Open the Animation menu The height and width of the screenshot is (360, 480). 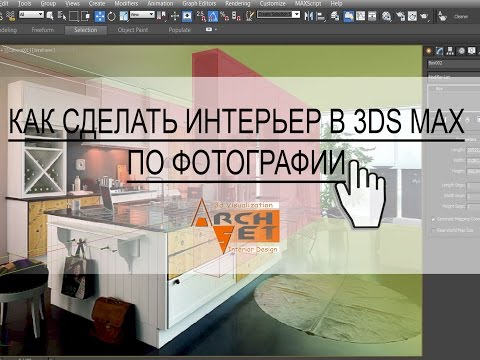(160, 4)
